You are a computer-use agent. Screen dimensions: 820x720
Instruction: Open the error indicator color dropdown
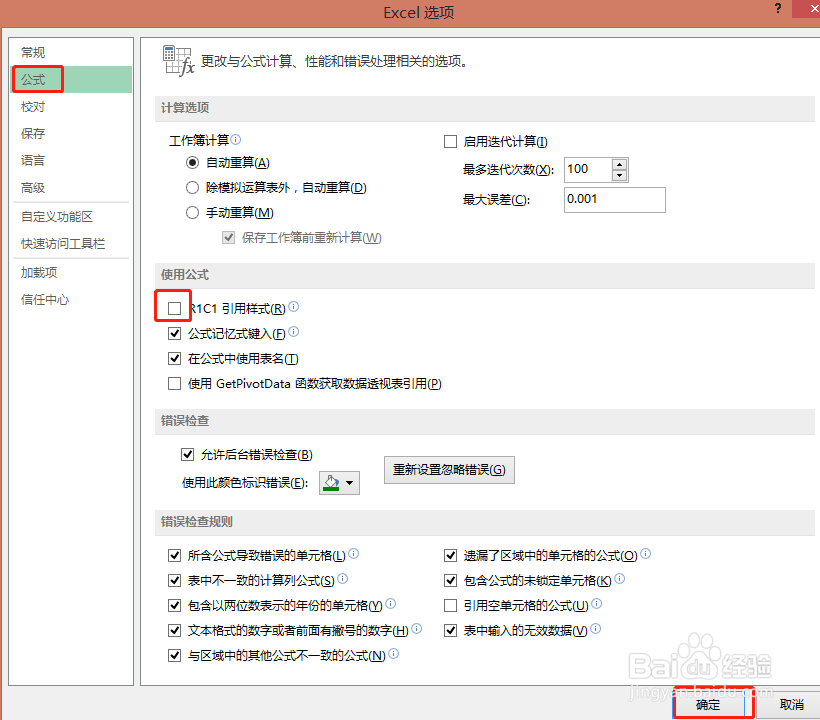tap(339, 483)
